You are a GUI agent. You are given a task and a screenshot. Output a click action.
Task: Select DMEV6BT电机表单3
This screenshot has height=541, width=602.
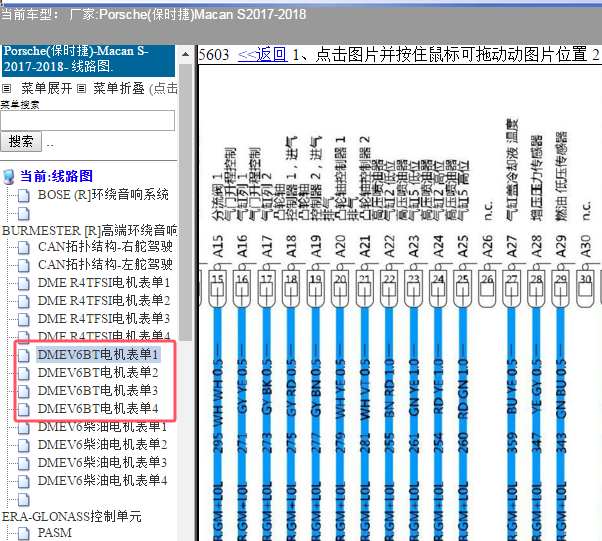(98, 390)
